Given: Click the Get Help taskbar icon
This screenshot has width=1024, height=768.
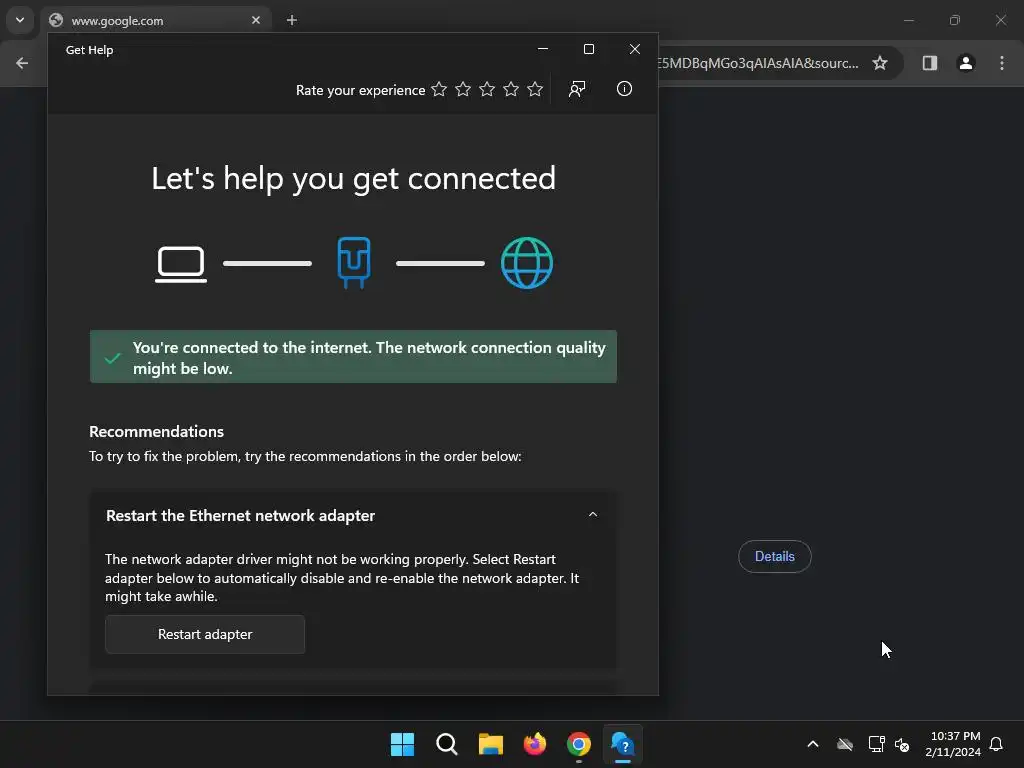Looking at the screenshot, I should (622, 744).
